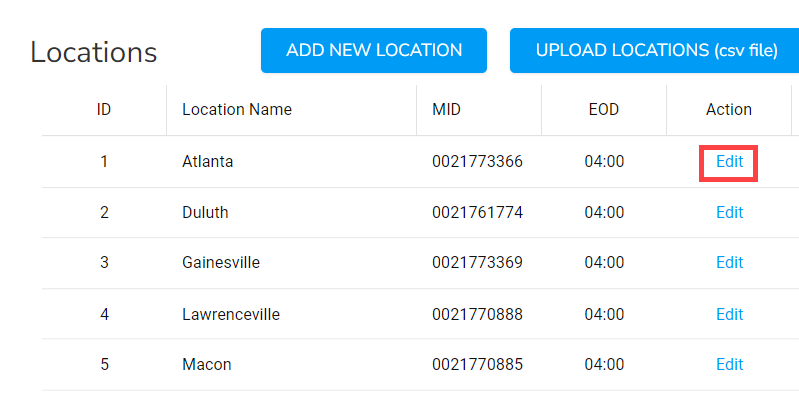Screen dimensions: 799x405
Task: Click Gainesville in the locations table
Action: 221,263
